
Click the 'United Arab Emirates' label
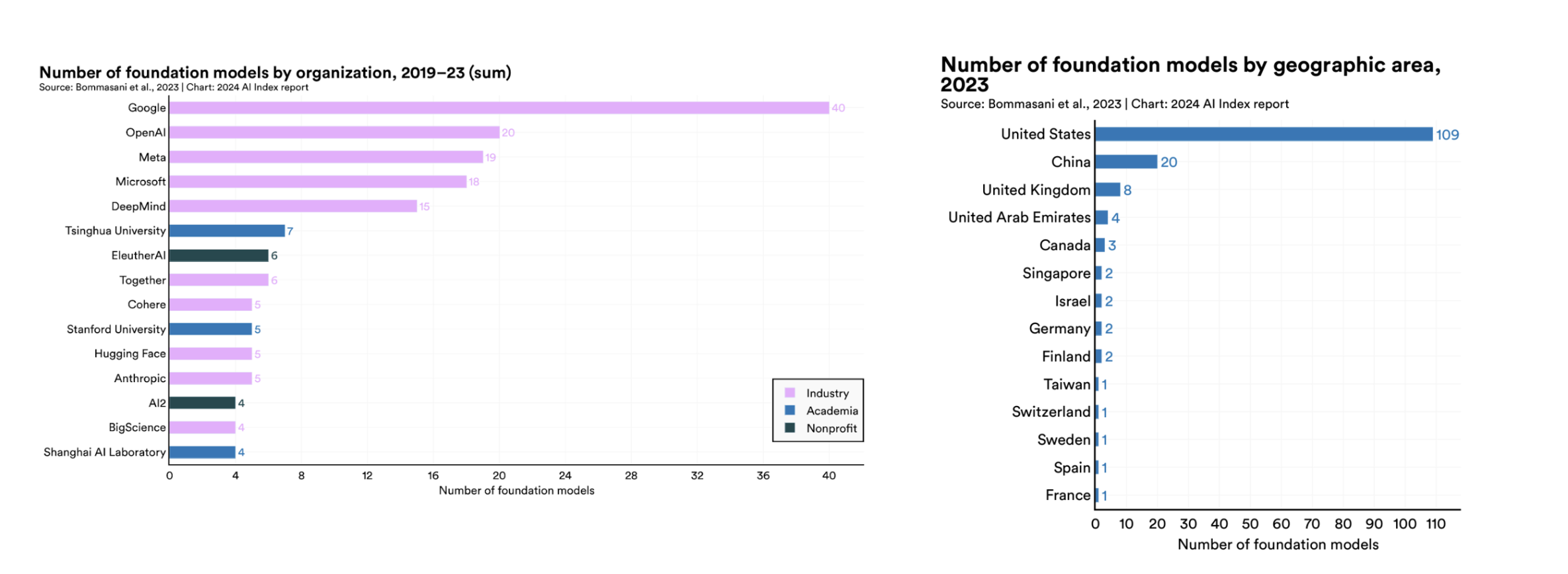click(x=1020, y=218)
